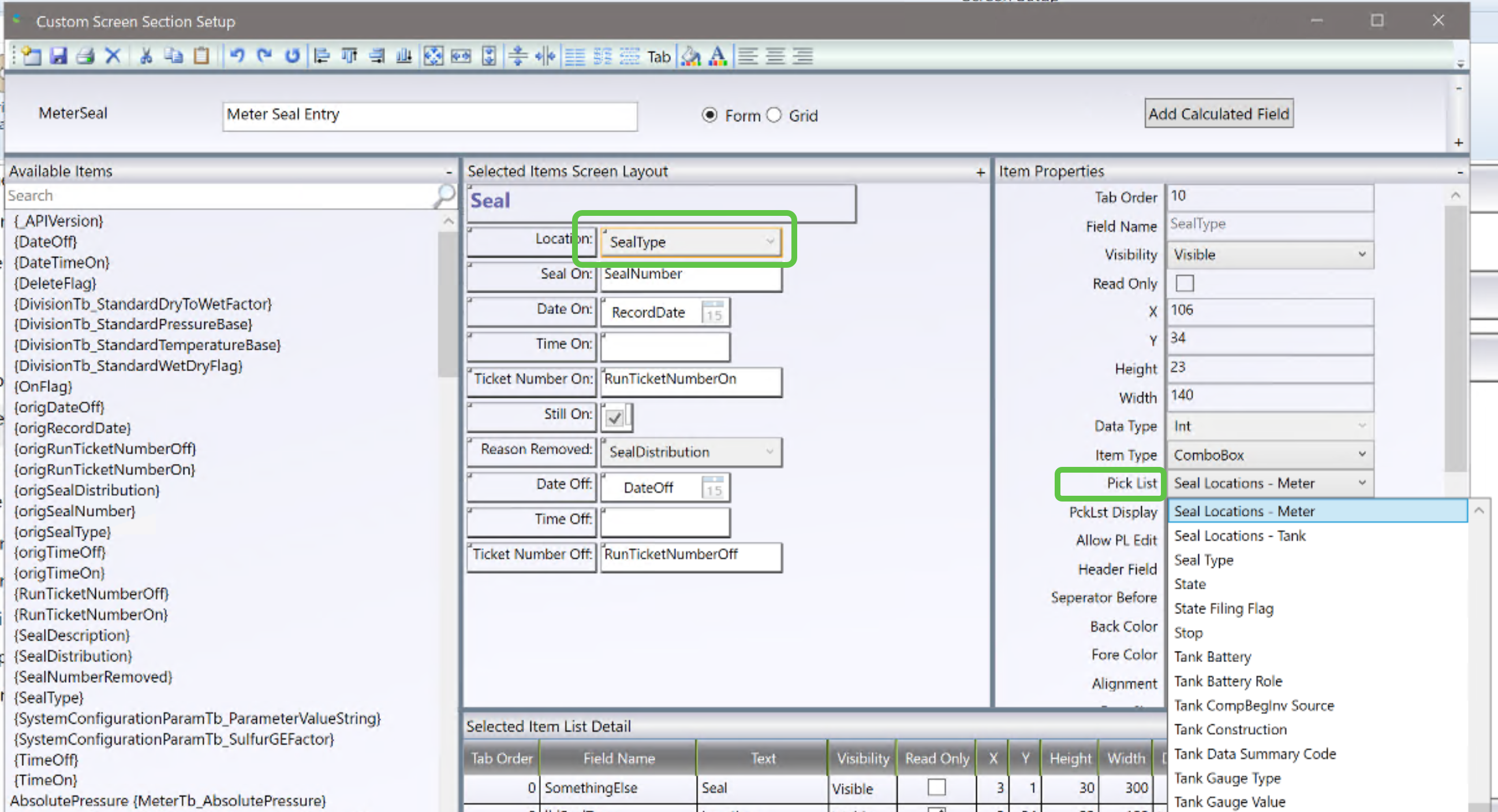Click the paint bucket back color icon
This screenshot has height=812, width=1498.
[691, 56]
